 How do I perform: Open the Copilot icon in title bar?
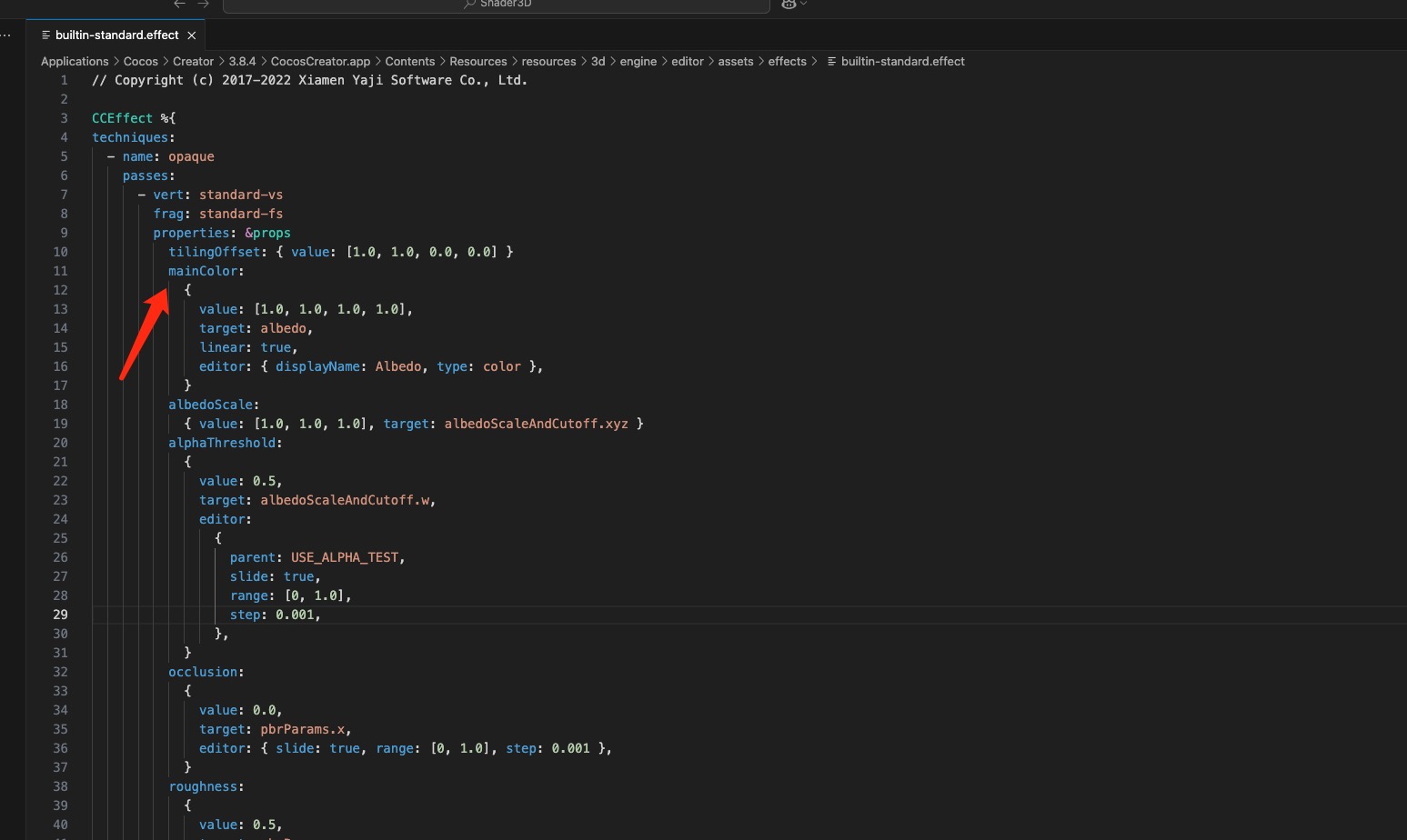point(788,4)
